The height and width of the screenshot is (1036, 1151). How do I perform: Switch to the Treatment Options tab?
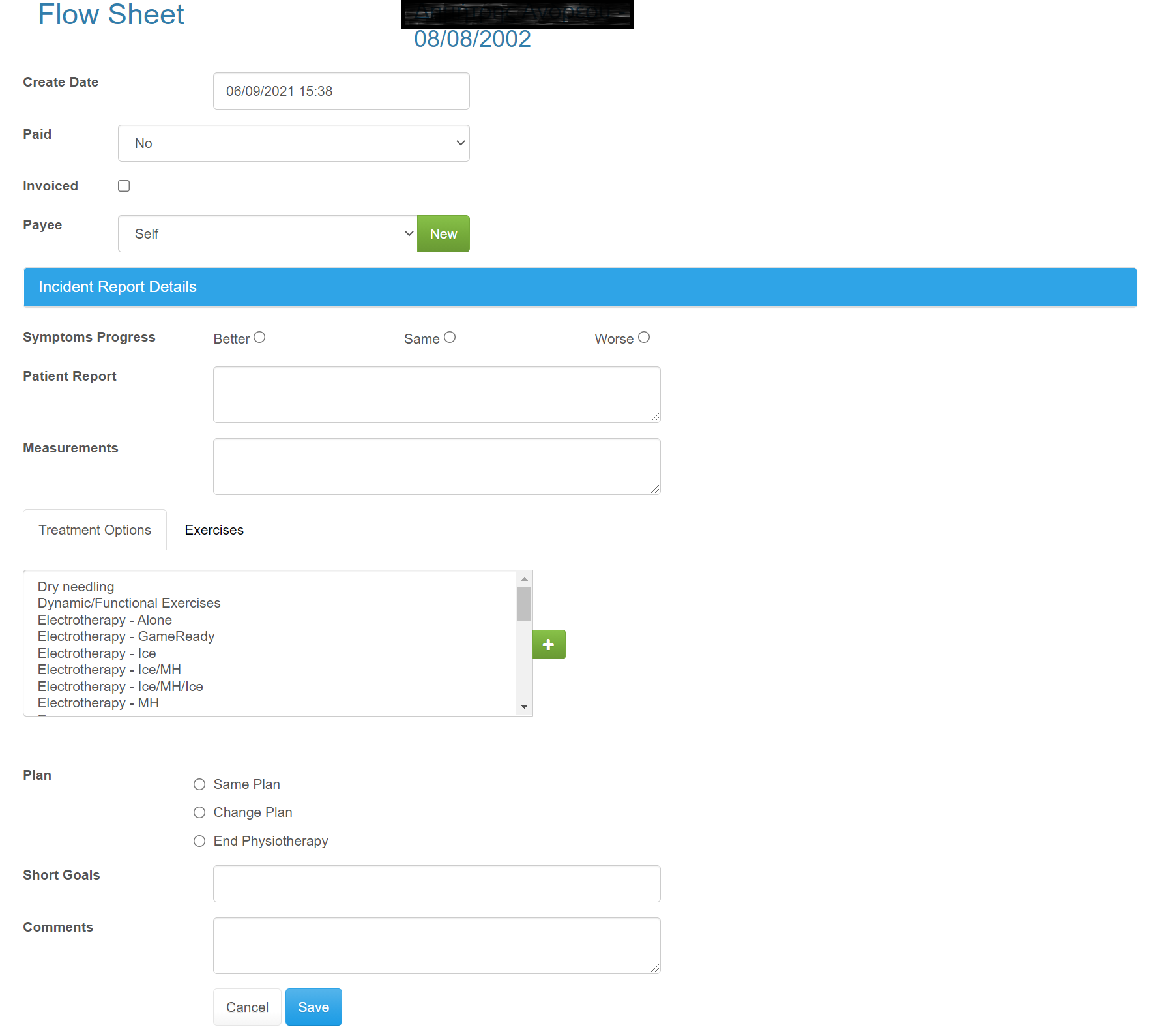(x=95, y=529)
